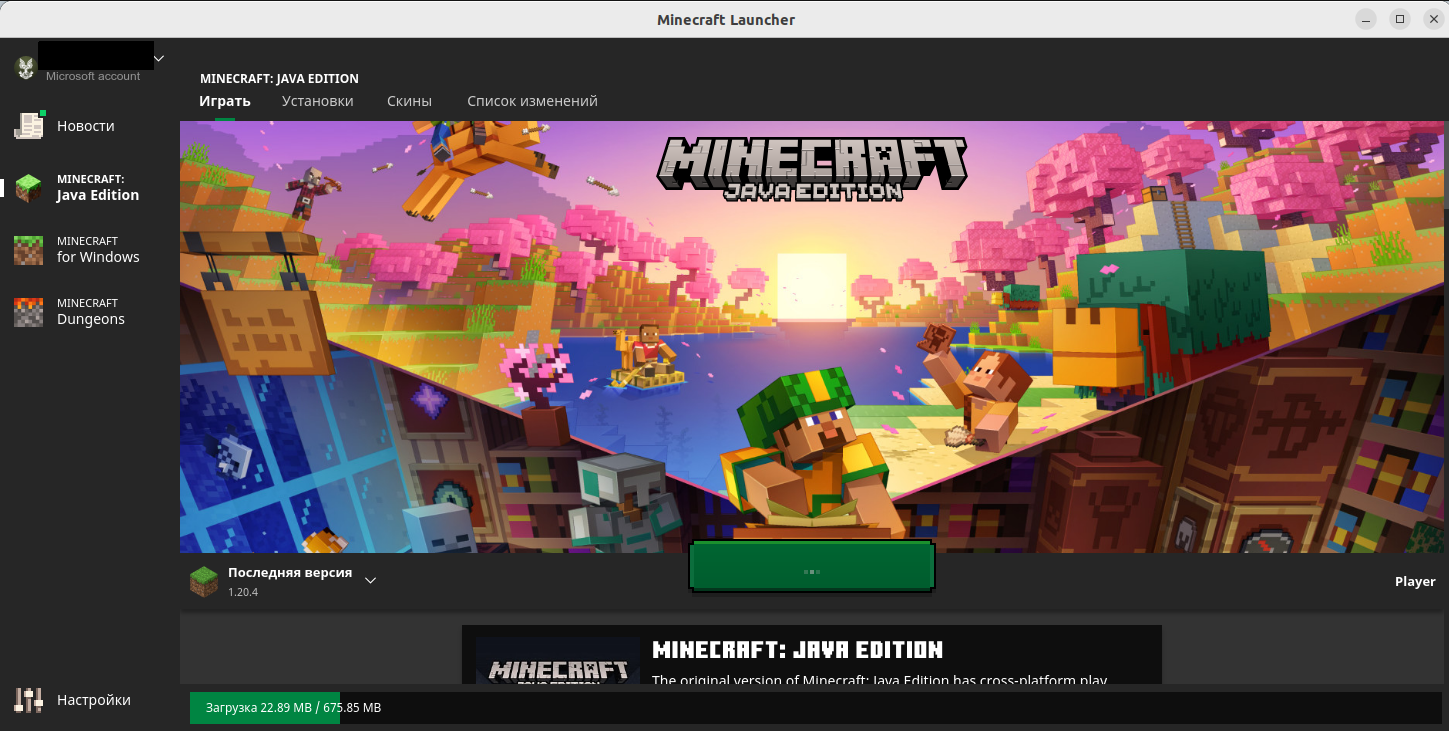Click the download progress bar

click(815, 707)
